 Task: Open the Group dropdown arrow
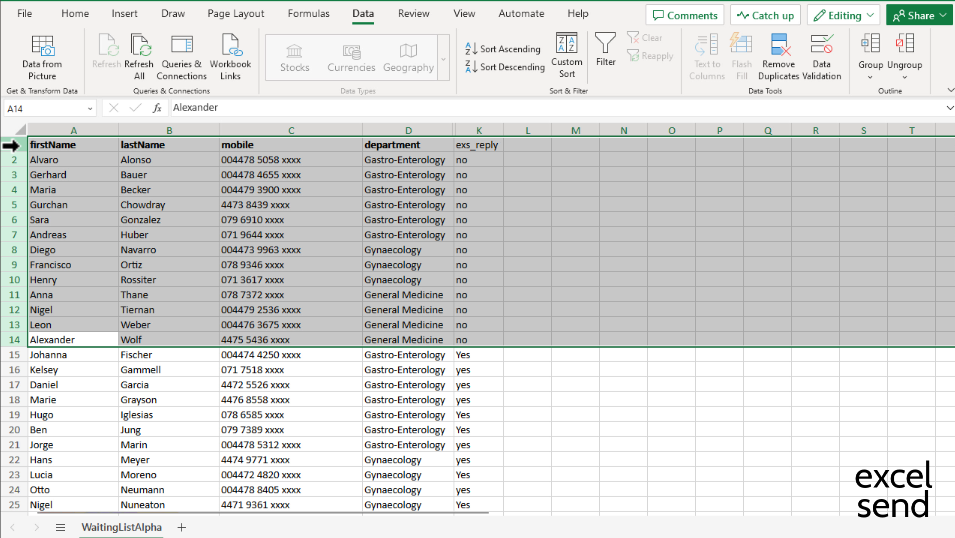[x=870, y=77]
